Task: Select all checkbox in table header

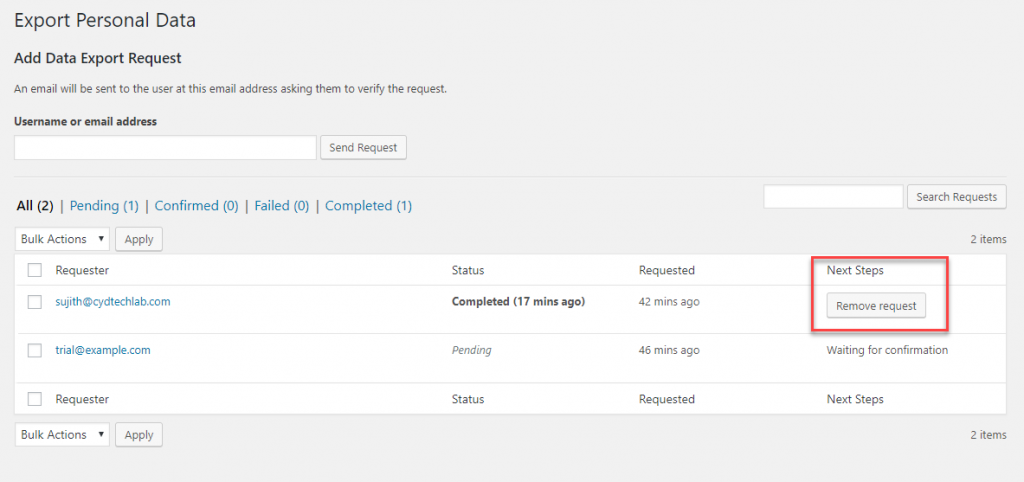Action: click(x=35, y=270)
